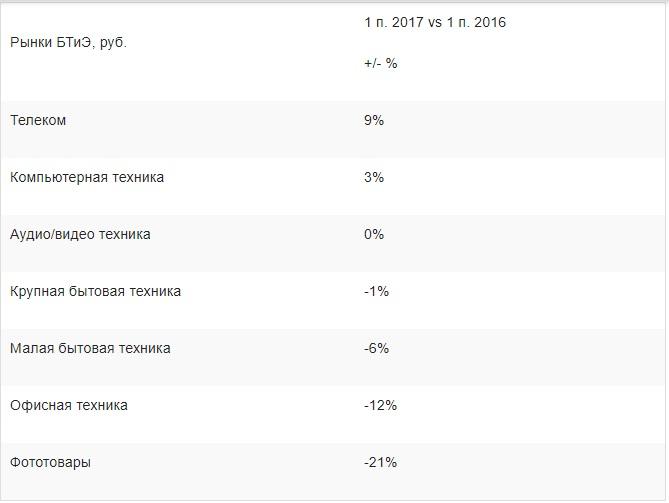This screenshot has height=503, width=669.
Task: Select '1 п. 2016' in column header
Action: (x=477, y=23)
